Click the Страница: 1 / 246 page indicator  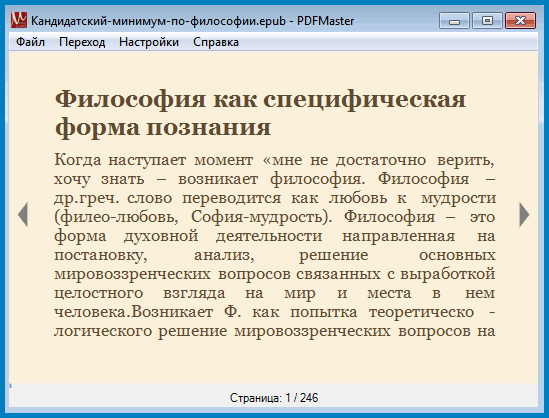pyautogui.click(x=274, y=398)
